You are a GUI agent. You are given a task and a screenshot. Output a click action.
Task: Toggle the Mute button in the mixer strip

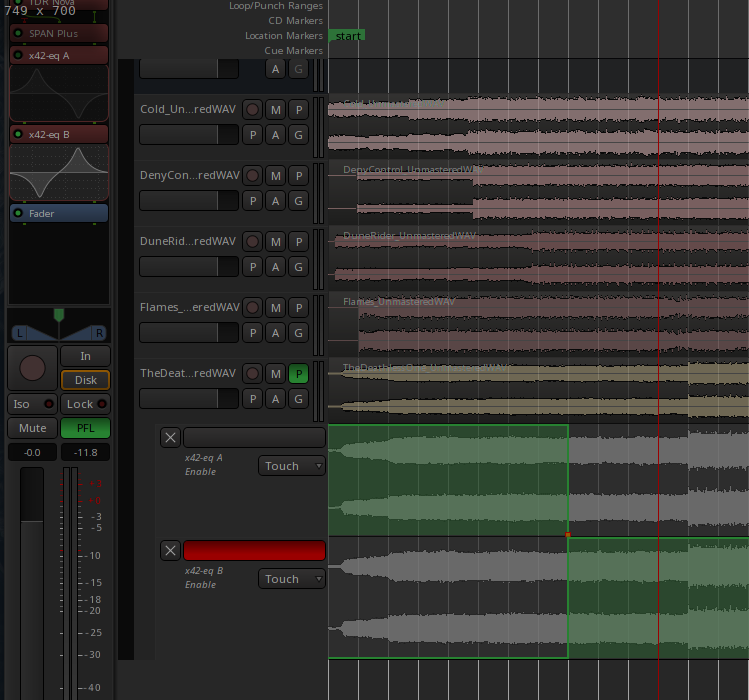[33, 428]
